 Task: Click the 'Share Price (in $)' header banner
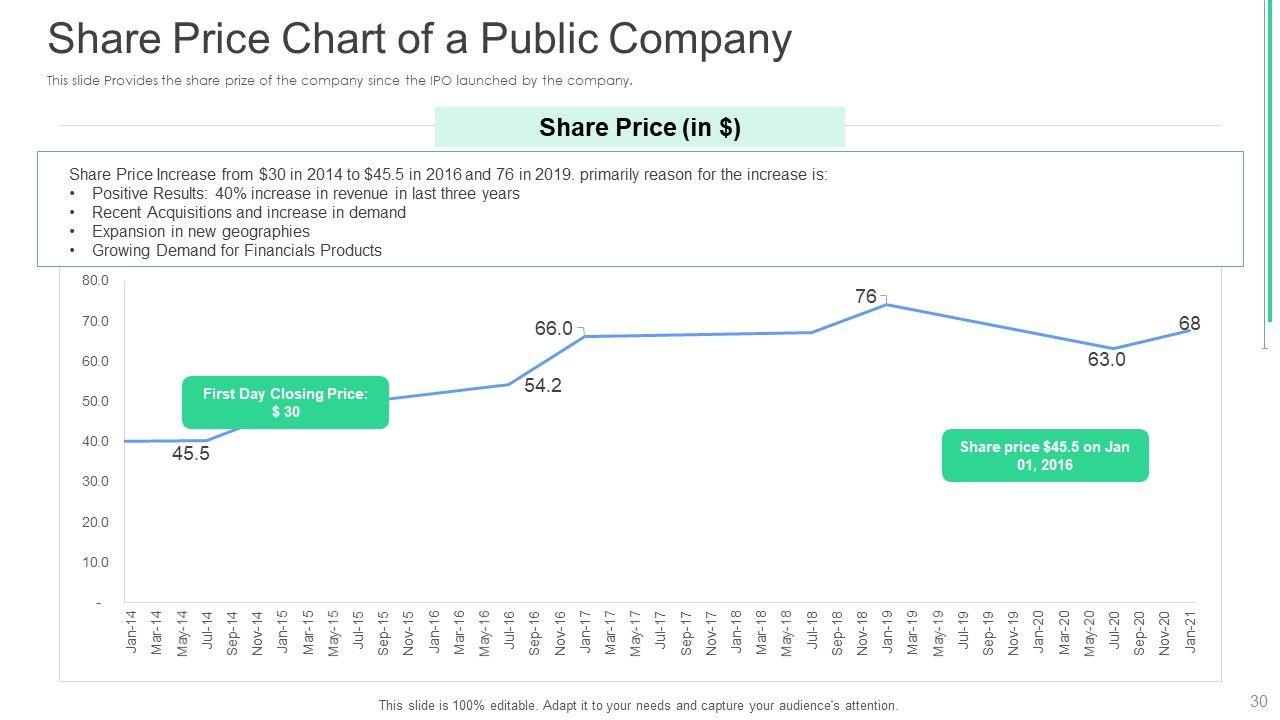[639, 127]
